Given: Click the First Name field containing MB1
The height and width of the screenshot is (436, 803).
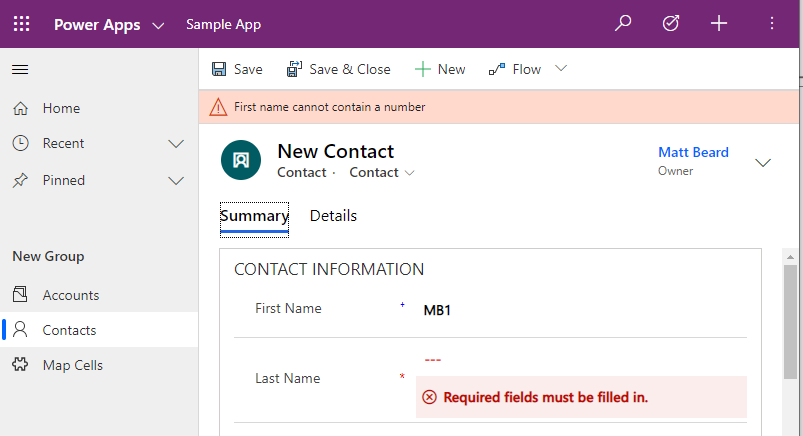Looking at the screenshot, I should (585, 310).
